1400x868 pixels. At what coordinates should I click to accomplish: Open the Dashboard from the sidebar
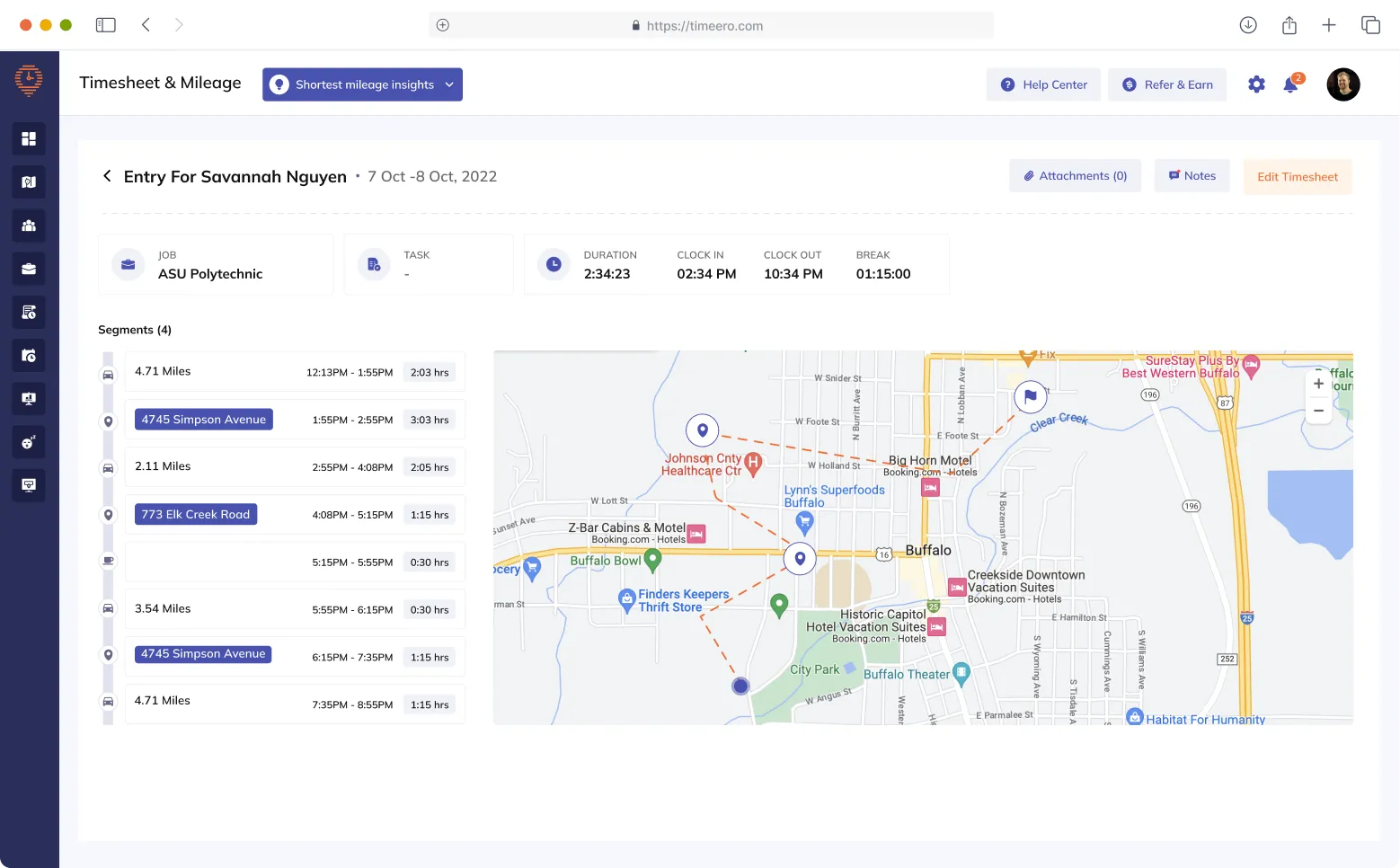[x=29, y=138]
